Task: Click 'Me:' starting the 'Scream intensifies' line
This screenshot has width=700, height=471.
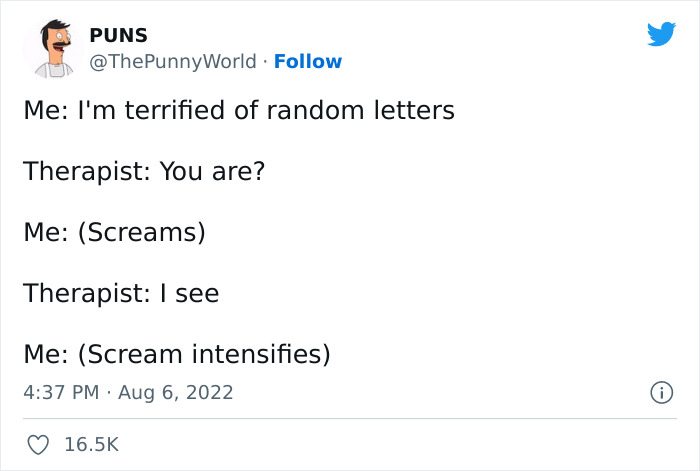Action: click(x=45, y=354)
